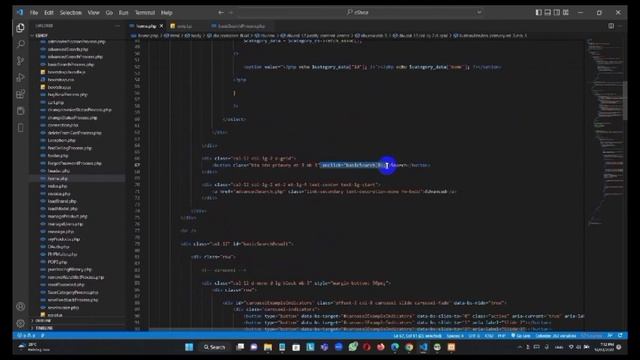Open the Accounts menu icon

click(x=20, y=307)
